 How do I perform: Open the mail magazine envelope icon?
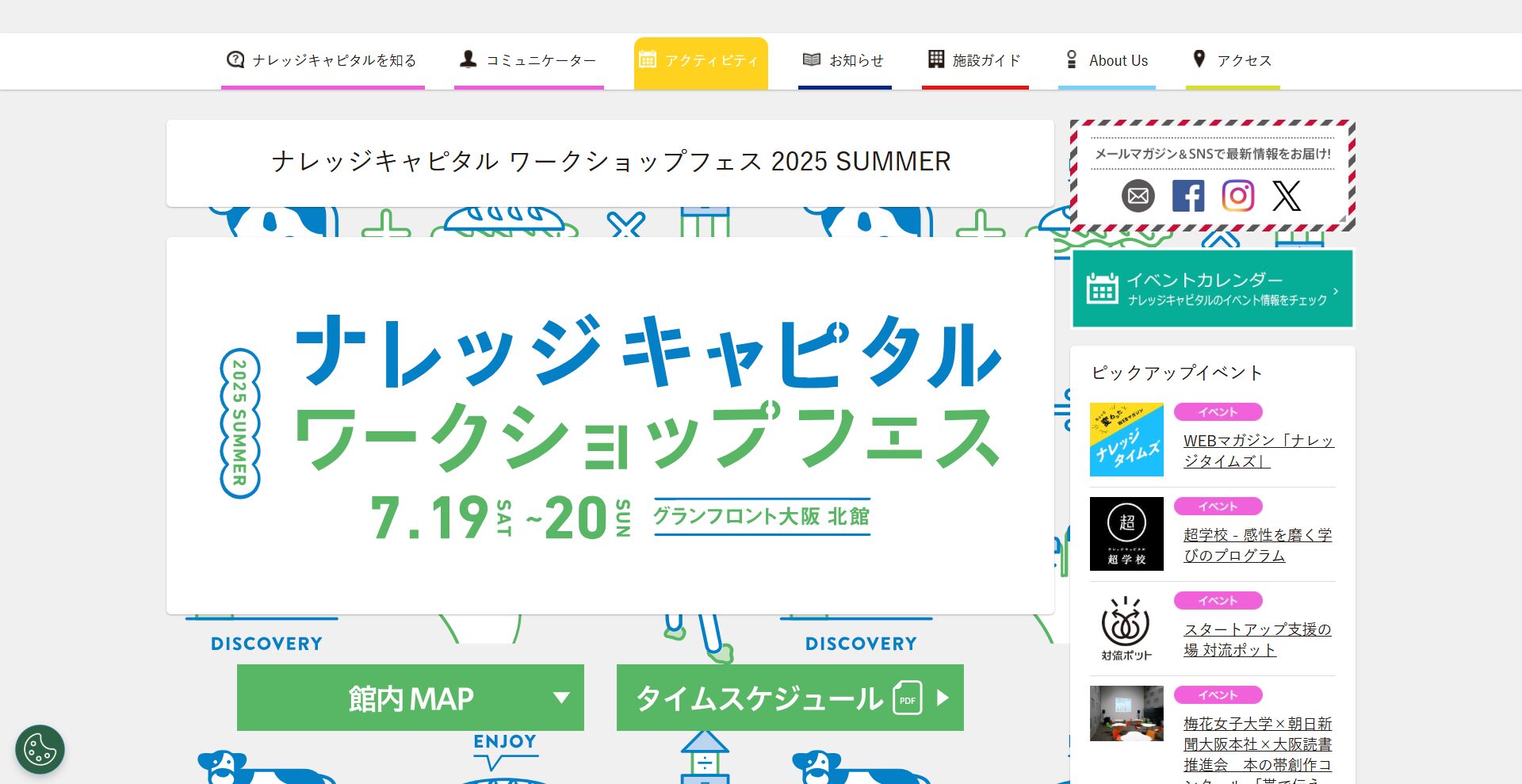pos(1138,196)
